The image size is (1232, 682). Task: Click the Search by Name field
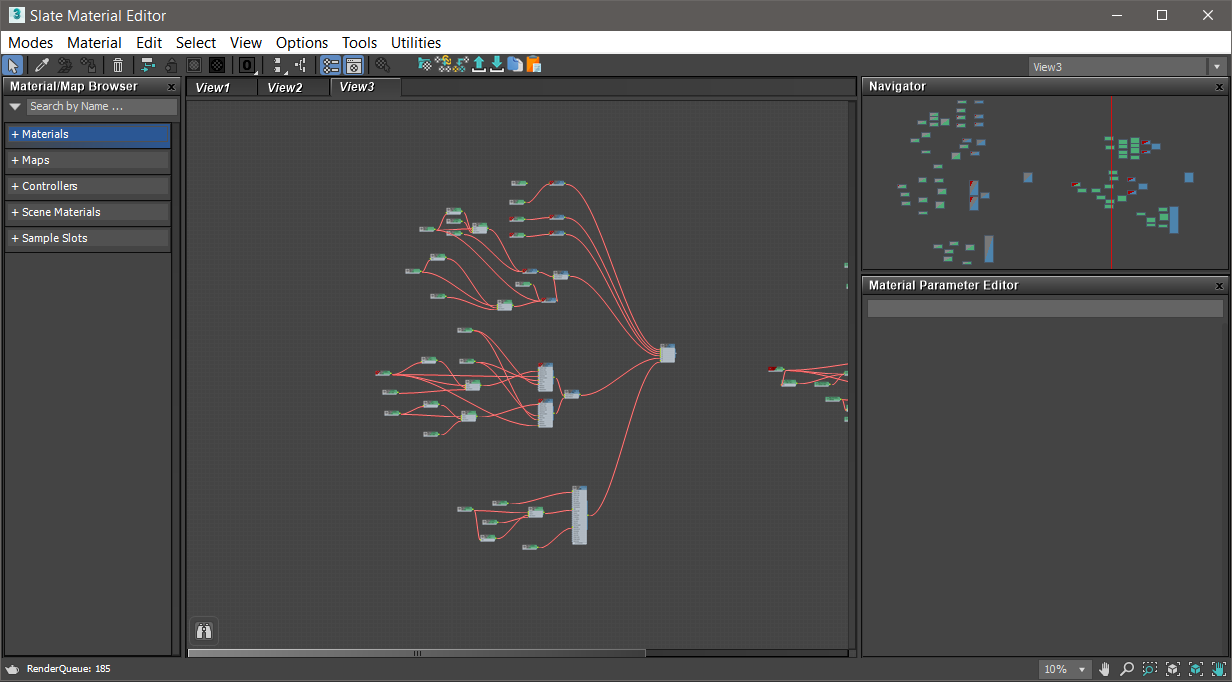tap(100, 106)
